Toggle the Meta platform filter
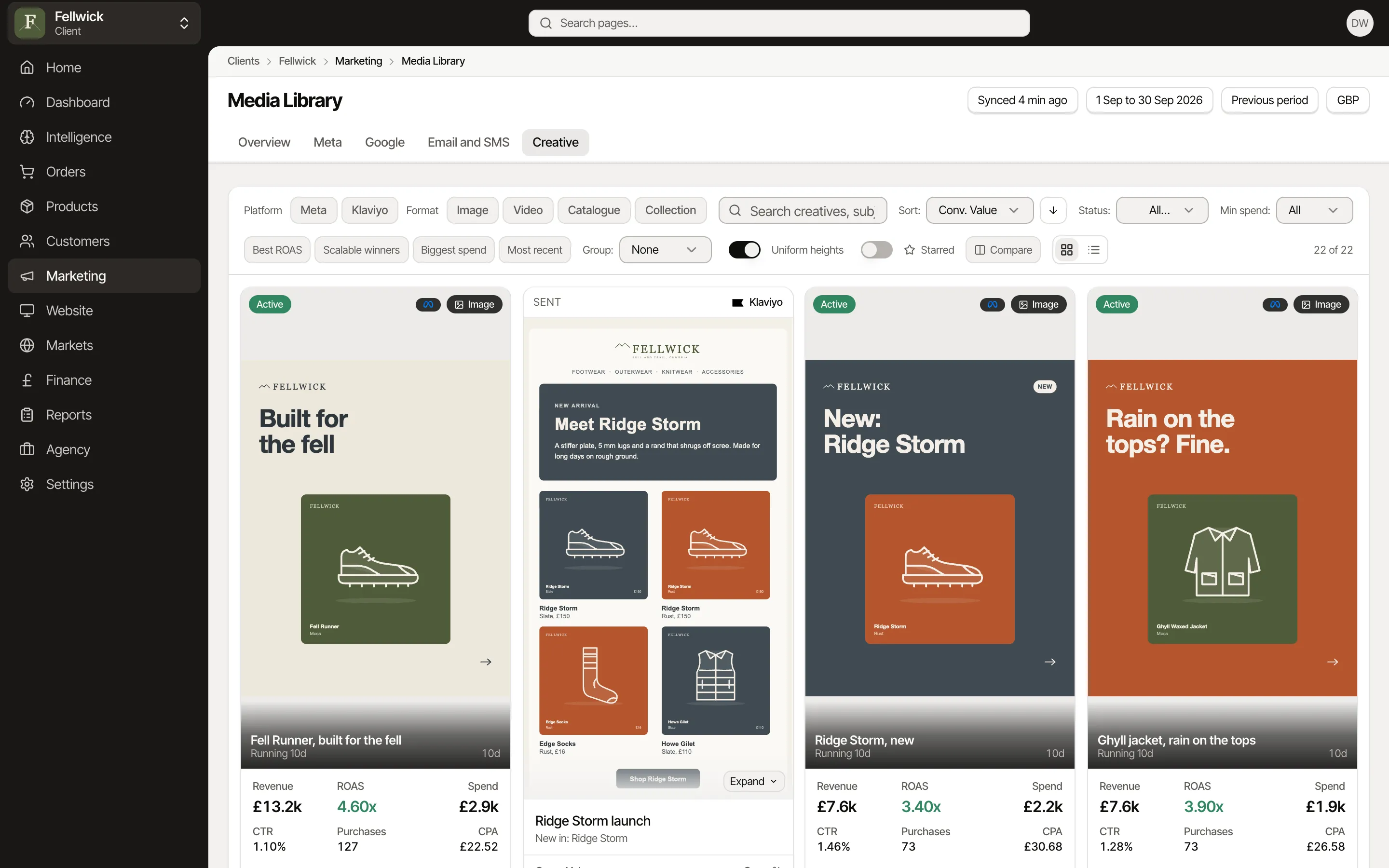Screen dimensions: 1389x868 [313, 210]
